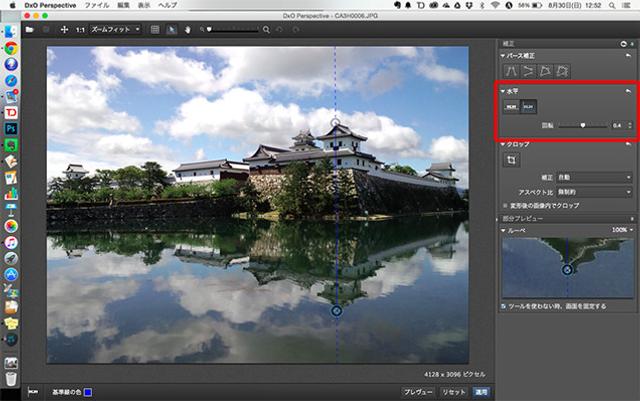Click the 基準線の色 blue color swatch
The image size is (640, 401).
(x=87, y=391)
